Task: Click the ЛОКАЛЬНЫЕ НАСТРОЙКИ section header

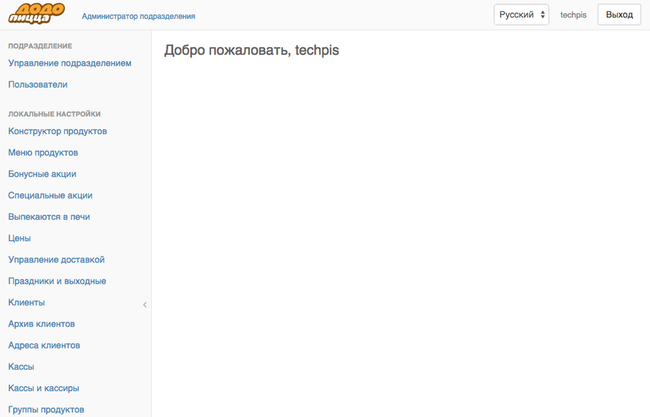Action: click(x=54, y=114)
